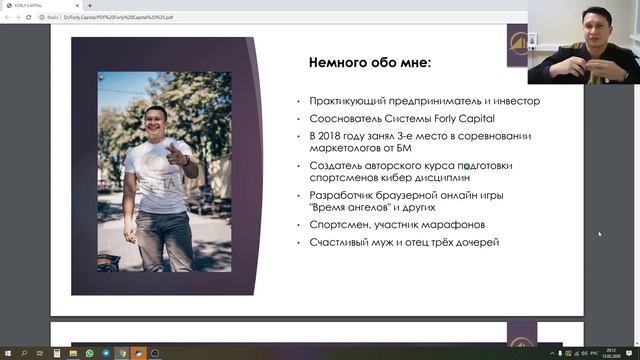Close the FORLY CAPITAL tab

[x=78, y=6]
